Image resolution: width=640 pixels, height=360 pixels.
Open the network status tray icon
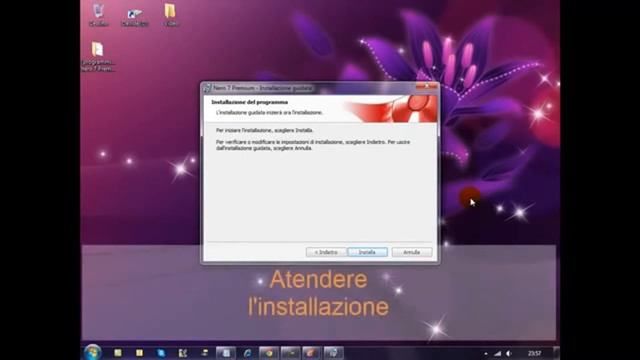pyautogui.click(x=497, y=353)
